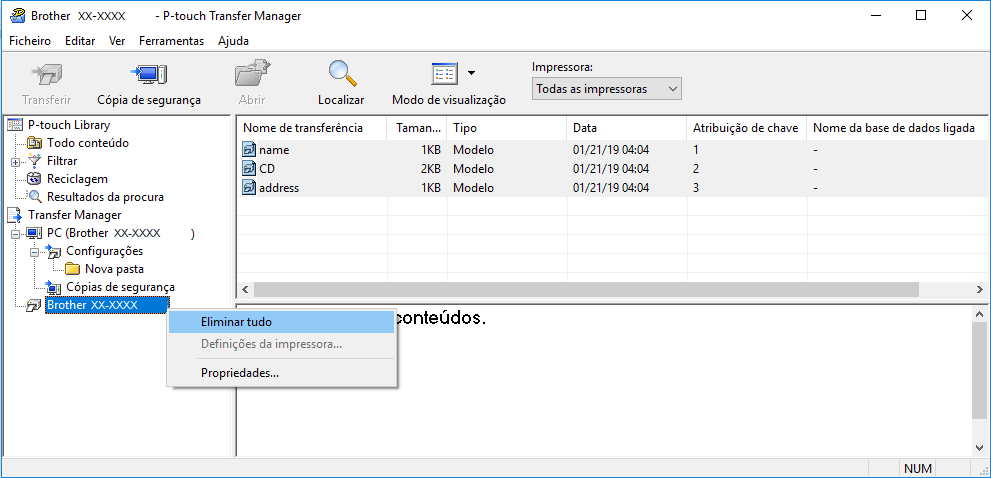This screenshot has height=478, width=991.
Task: Click the Cópias de segurança icon
Action: (54, 288)
